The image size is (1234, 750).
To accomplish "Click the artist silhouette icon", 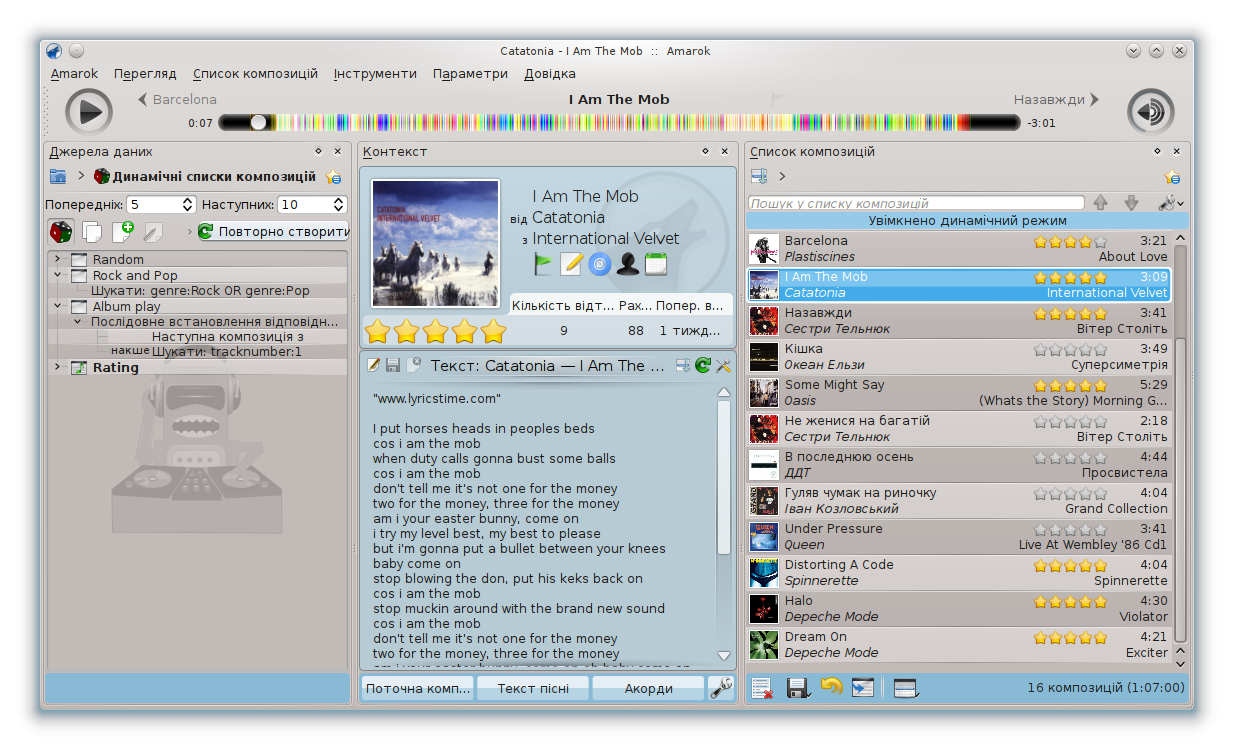I will pyautogui.click(x=627, y=264).
